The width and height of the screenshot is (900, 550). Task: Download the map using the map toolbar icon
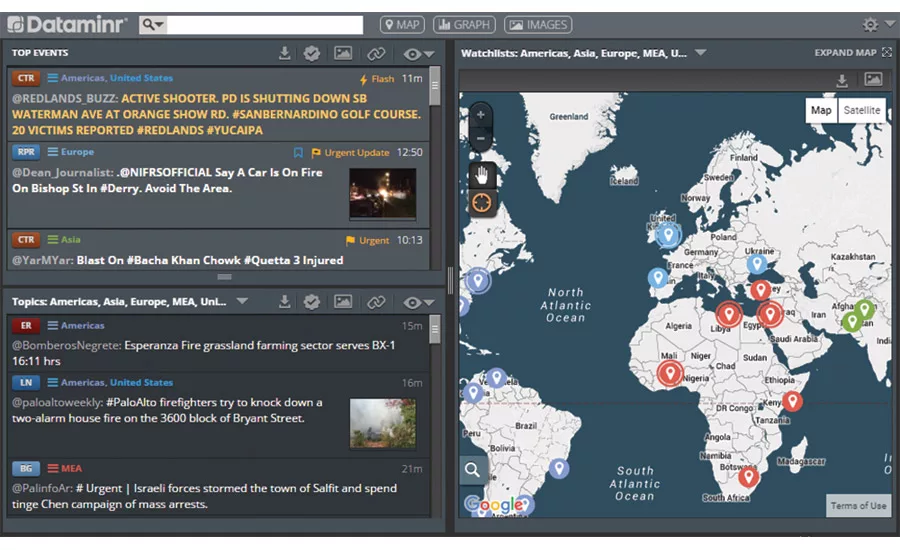coord(842,80)
